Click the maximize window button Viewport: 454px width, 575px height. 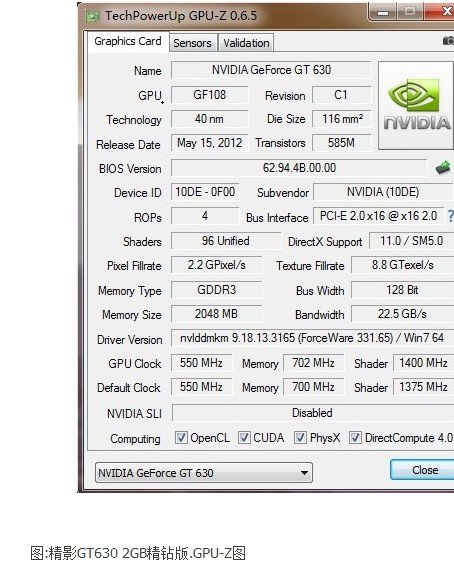point(410,12)
